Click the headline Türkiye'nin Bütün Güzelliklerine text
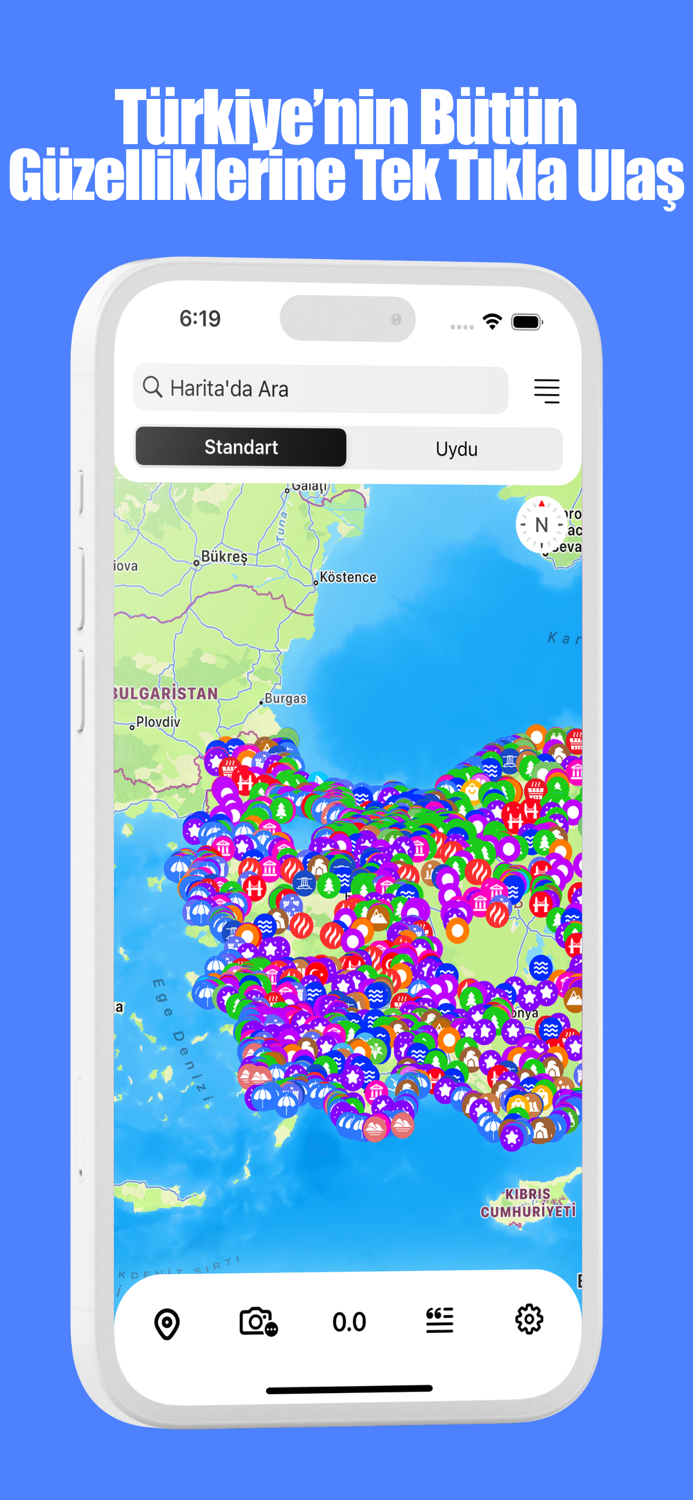This screenshot has height=1500, width=693. (346, 146)
